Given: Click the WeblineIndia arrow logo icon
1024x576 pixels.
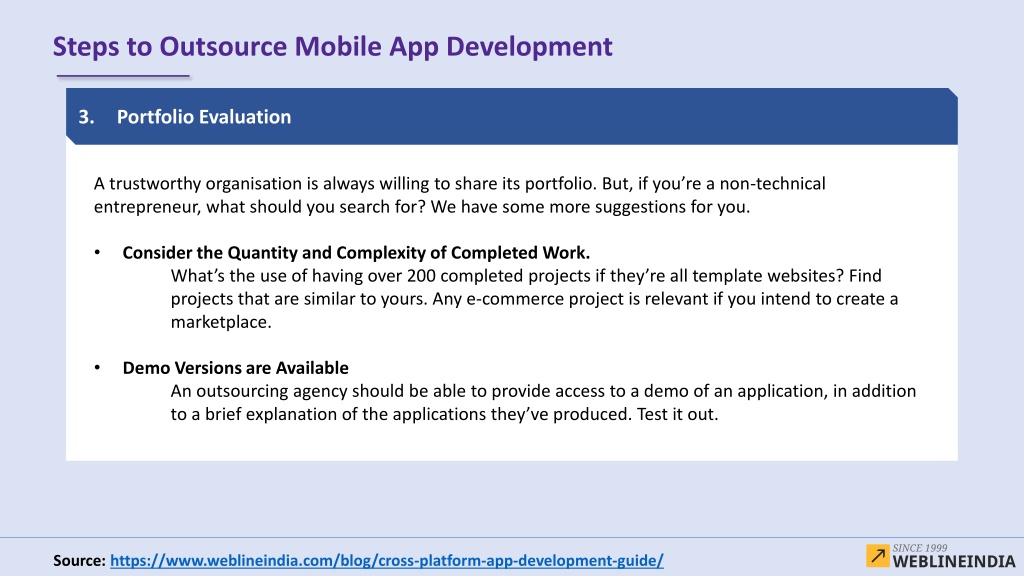Looking at the screenshot, I should click(x=878, y=556).
